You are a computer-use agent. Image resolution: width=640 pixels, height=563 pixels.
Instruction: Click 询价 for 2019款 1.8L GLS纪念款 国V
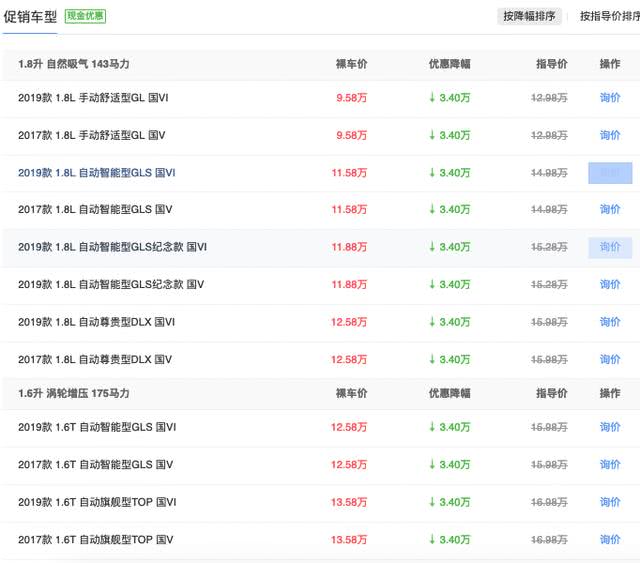pyautogui.click(x=610, y=284)
